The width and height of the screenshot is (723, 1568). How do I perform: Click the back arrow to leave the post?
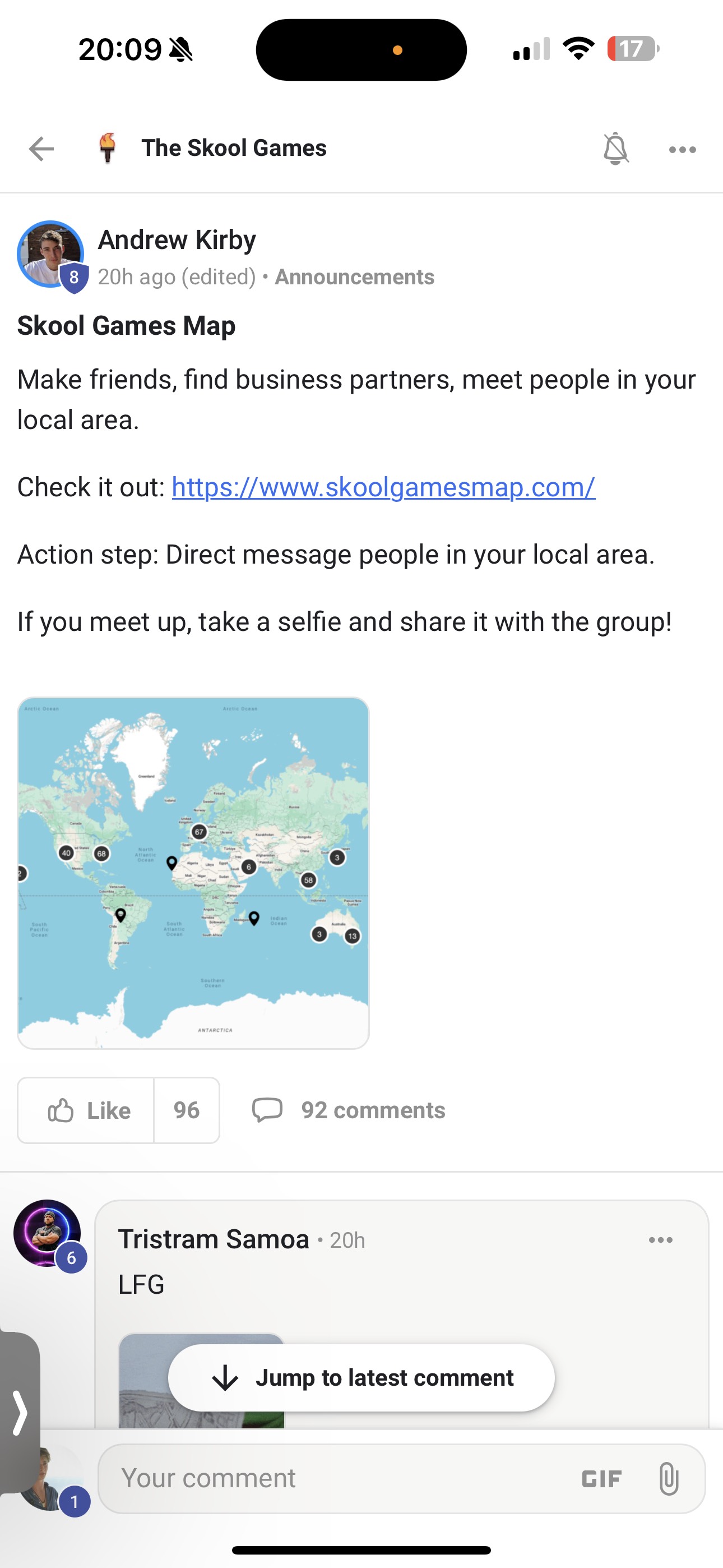[x=40, y=149]
